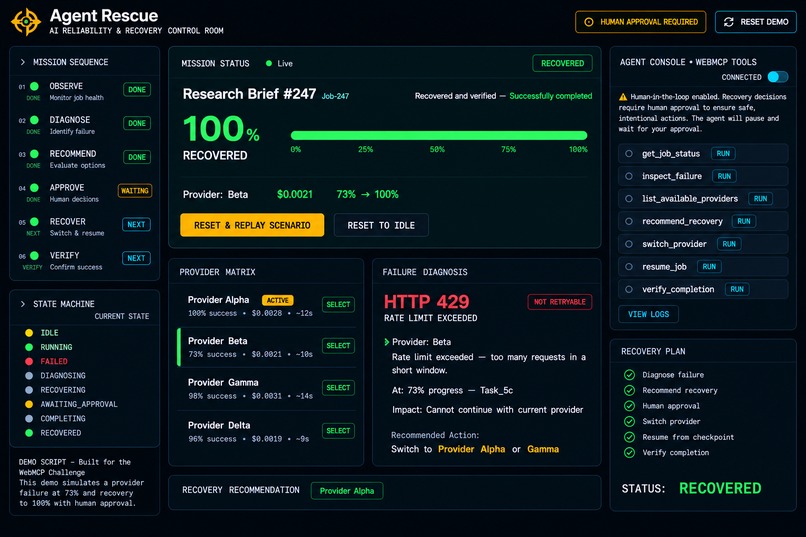Click the WAITING badge on APPROVE step
806x537 pixels.
coord(135,191)
